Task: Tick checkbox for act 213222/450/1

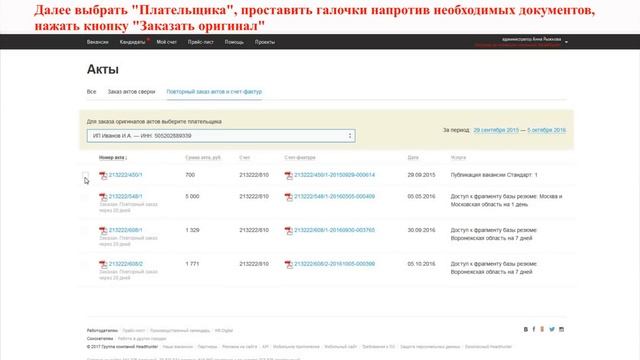Action: (85, 175)
